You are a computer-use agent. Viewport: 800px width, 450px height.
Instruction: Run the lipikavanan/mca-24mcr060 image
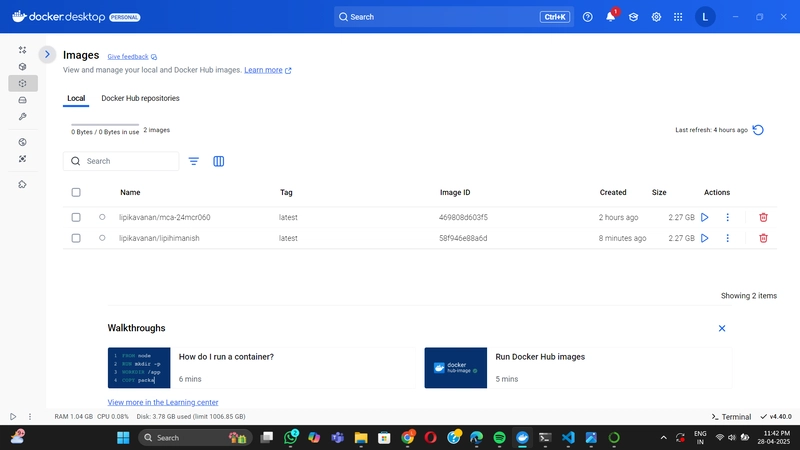[705, 217]
